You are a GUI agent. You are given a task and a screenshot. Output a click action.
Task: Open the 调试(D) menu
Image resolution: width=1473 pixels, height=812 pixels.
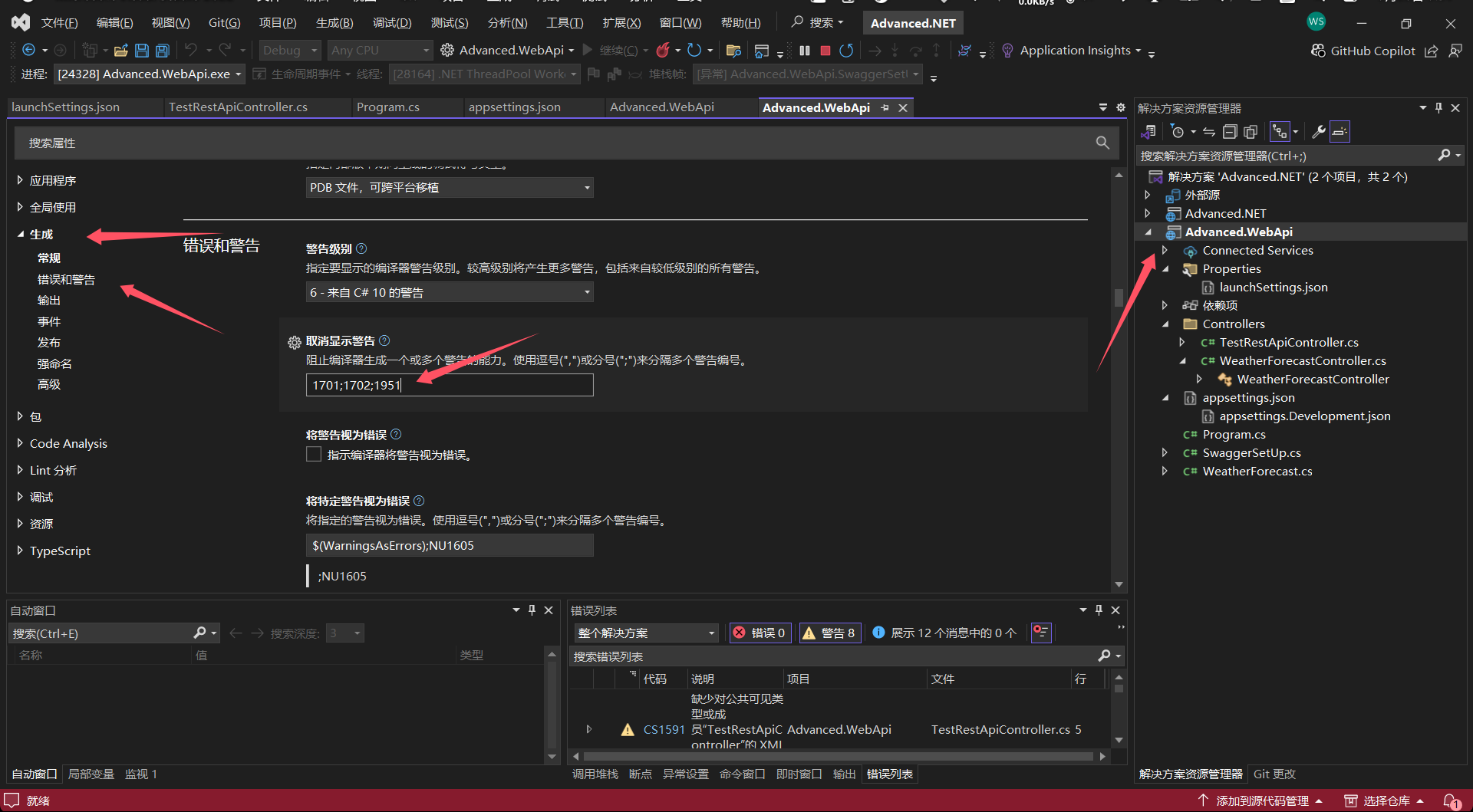(392, 23)
